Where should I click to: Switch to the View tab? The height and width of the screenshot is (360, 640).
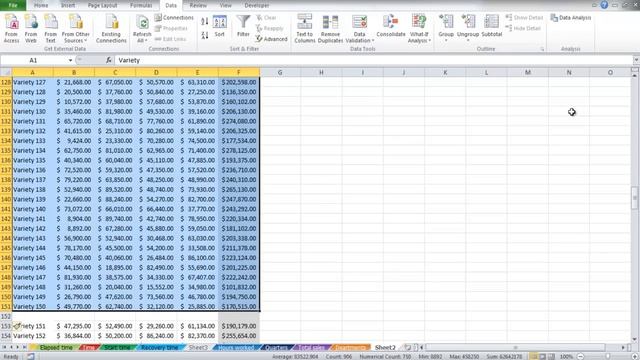225,5
